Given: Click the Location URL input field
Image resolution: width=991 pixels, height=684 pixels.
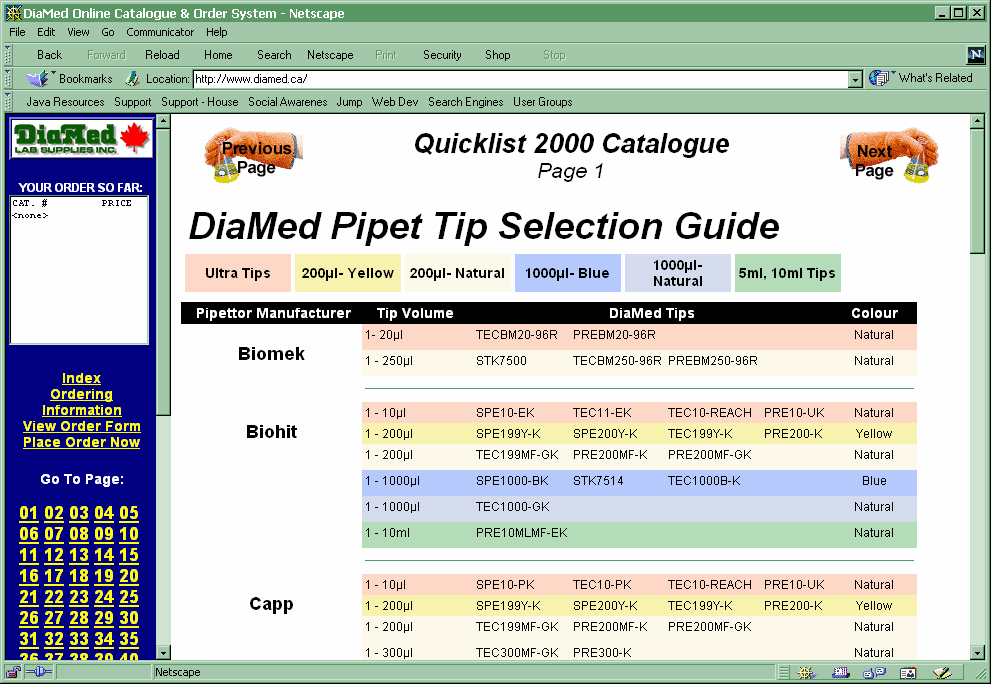Looking at the screenshot, I should pyautogui.click(x=520, y=79).
